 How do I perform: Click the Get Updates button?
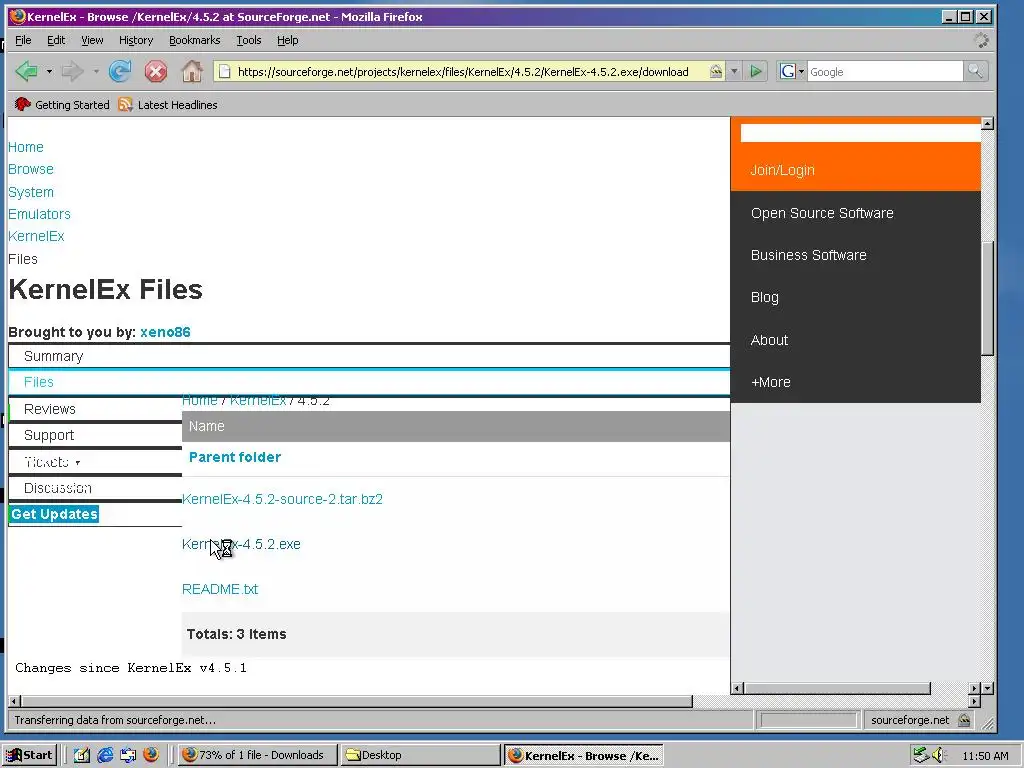coord(54,514)
